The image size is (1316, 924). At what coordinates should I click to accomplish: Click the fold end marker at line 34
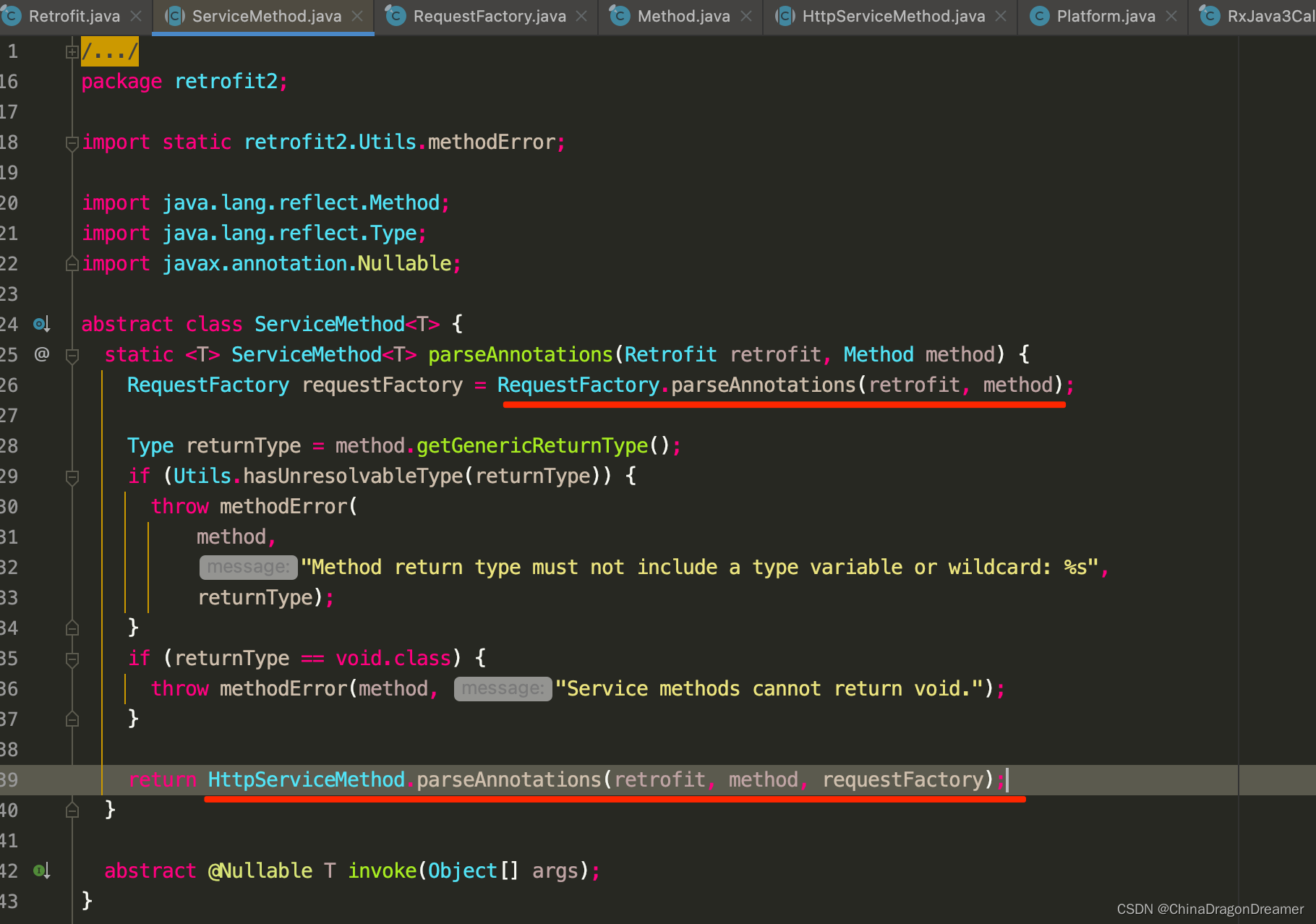point(72,628)
